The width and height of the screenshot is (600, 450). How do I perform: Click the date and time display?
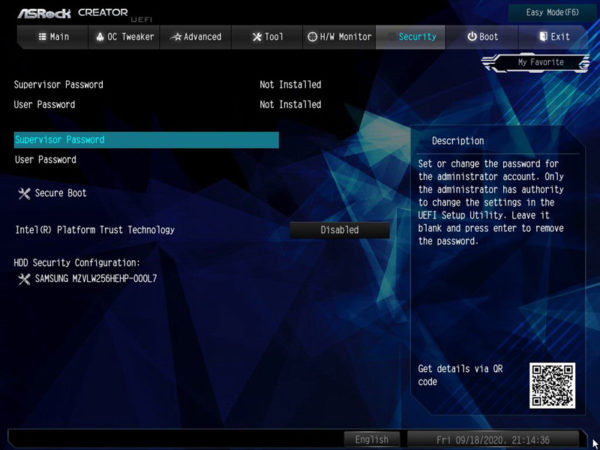492,439
